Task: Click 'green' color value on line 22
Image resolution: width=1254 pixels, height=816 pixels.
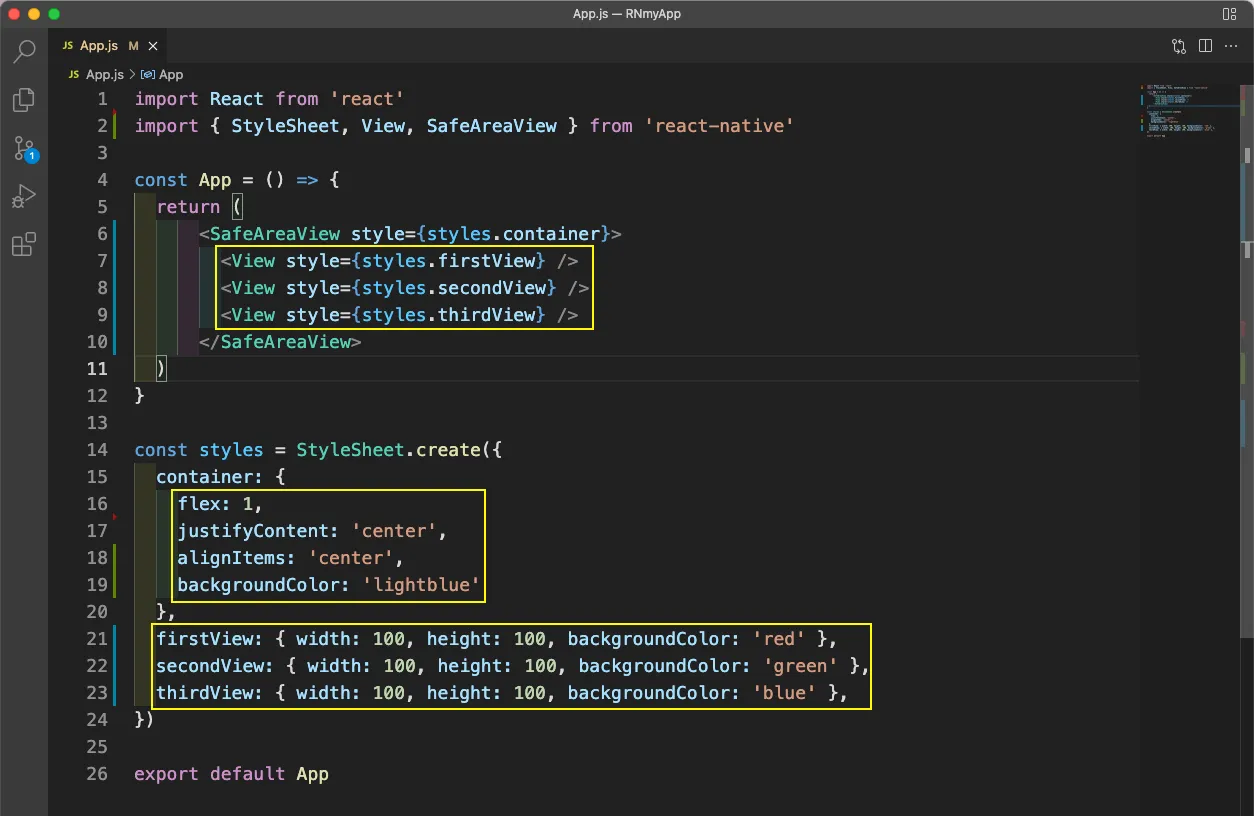Action: [x=800, y=666]
